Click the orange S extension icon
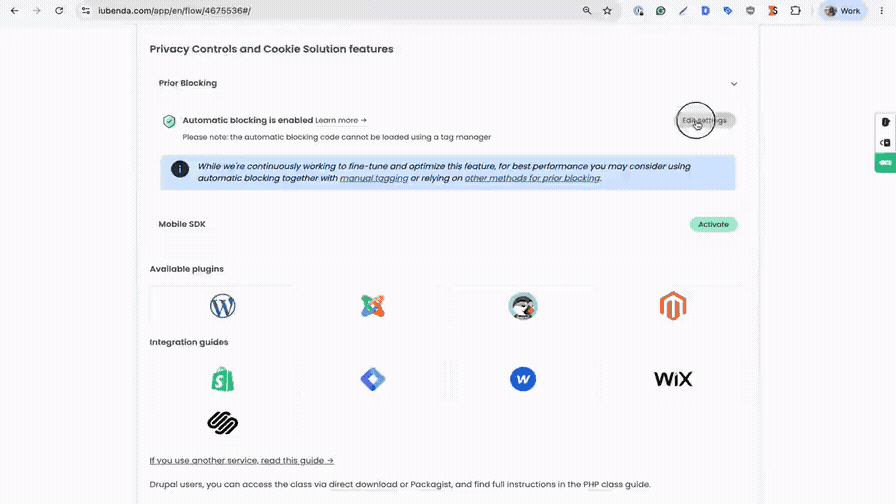The image size is (896, 504). [x=773, y=11]
